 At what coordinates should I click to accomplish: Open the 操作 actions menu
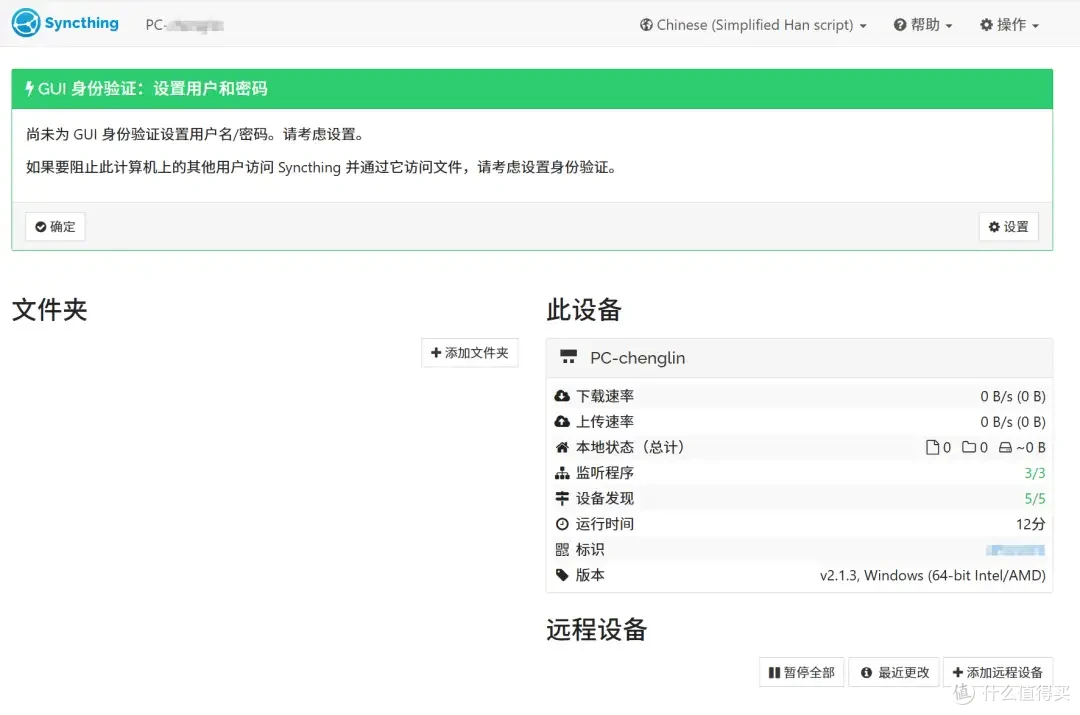[1009, 25]
